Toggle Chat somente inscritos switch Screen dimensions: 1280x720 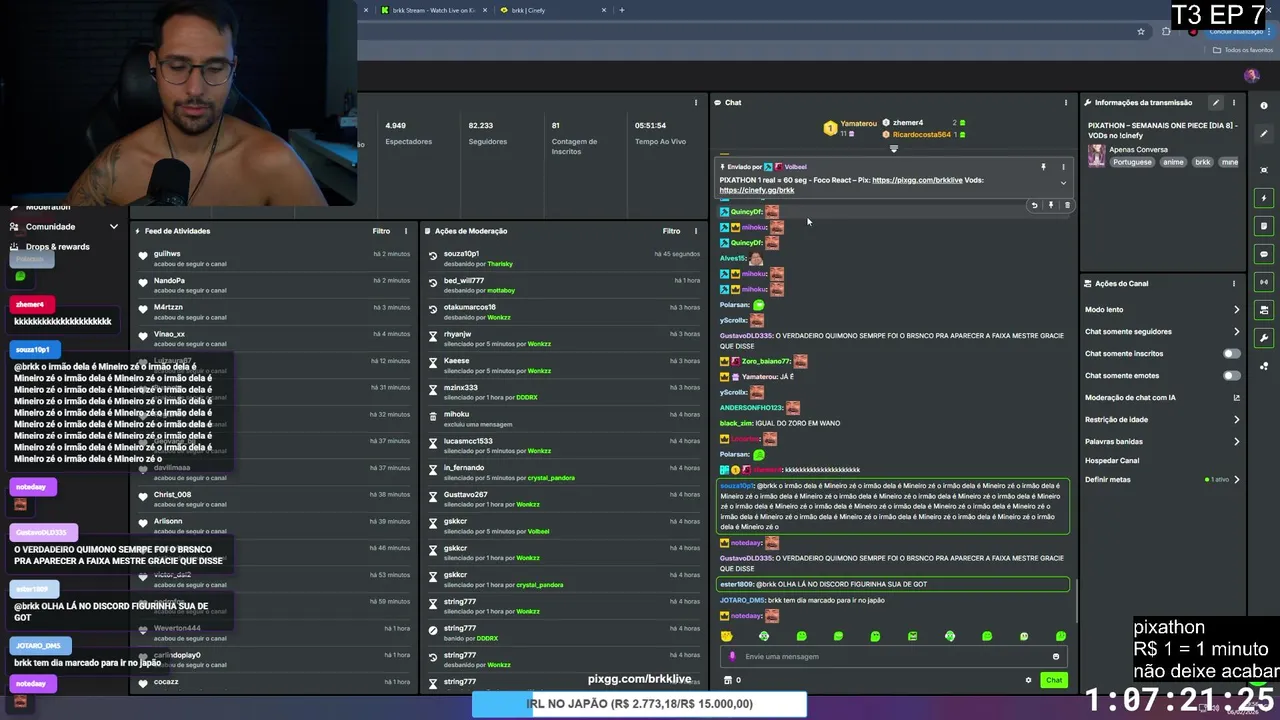[1232, 353]
